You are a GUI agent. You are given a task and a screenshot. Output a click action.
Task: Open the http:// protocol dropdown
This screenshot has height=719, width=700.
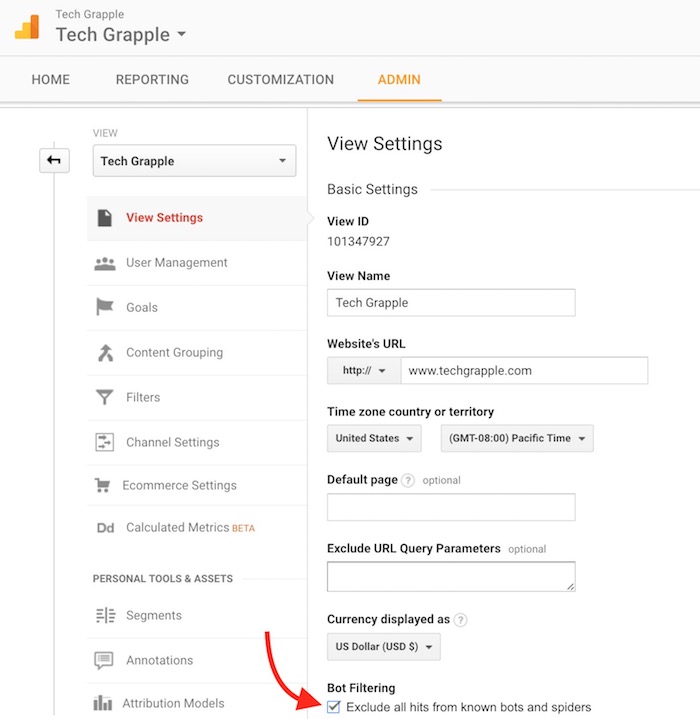tap(364, 371)
